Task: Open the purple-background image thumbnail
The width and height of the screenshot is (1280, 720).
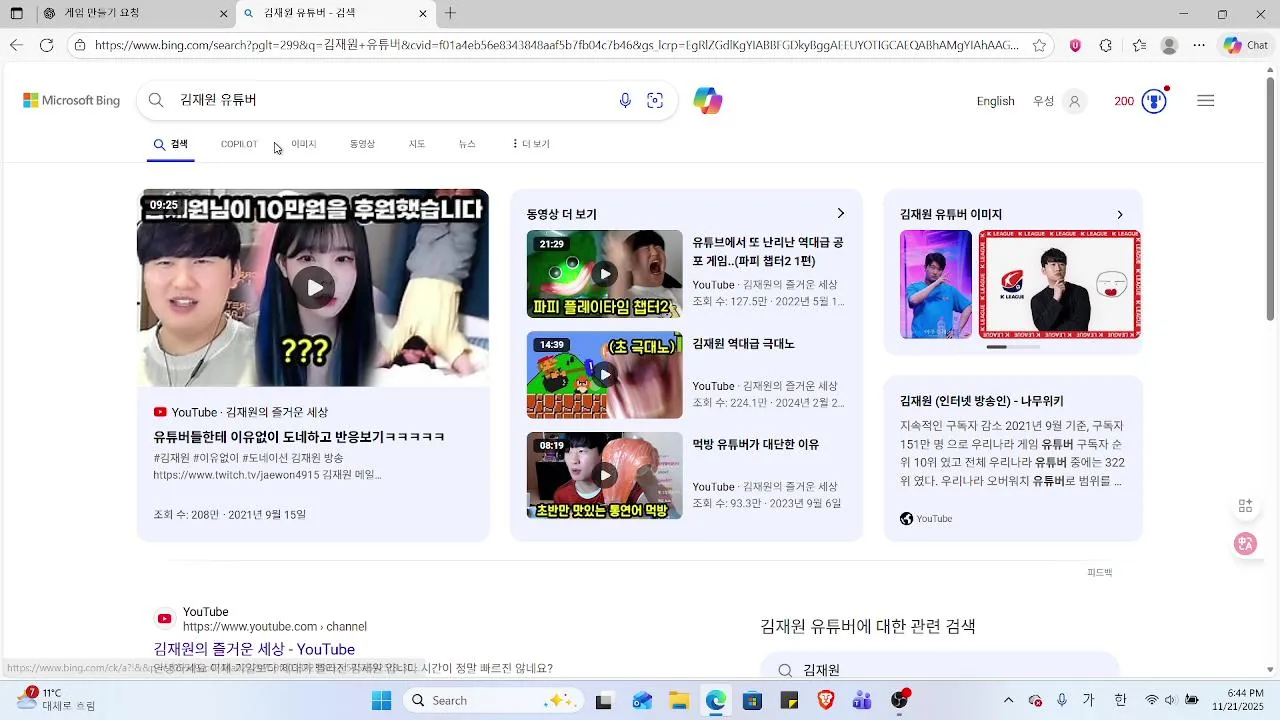Action: [x=936, y=284]
